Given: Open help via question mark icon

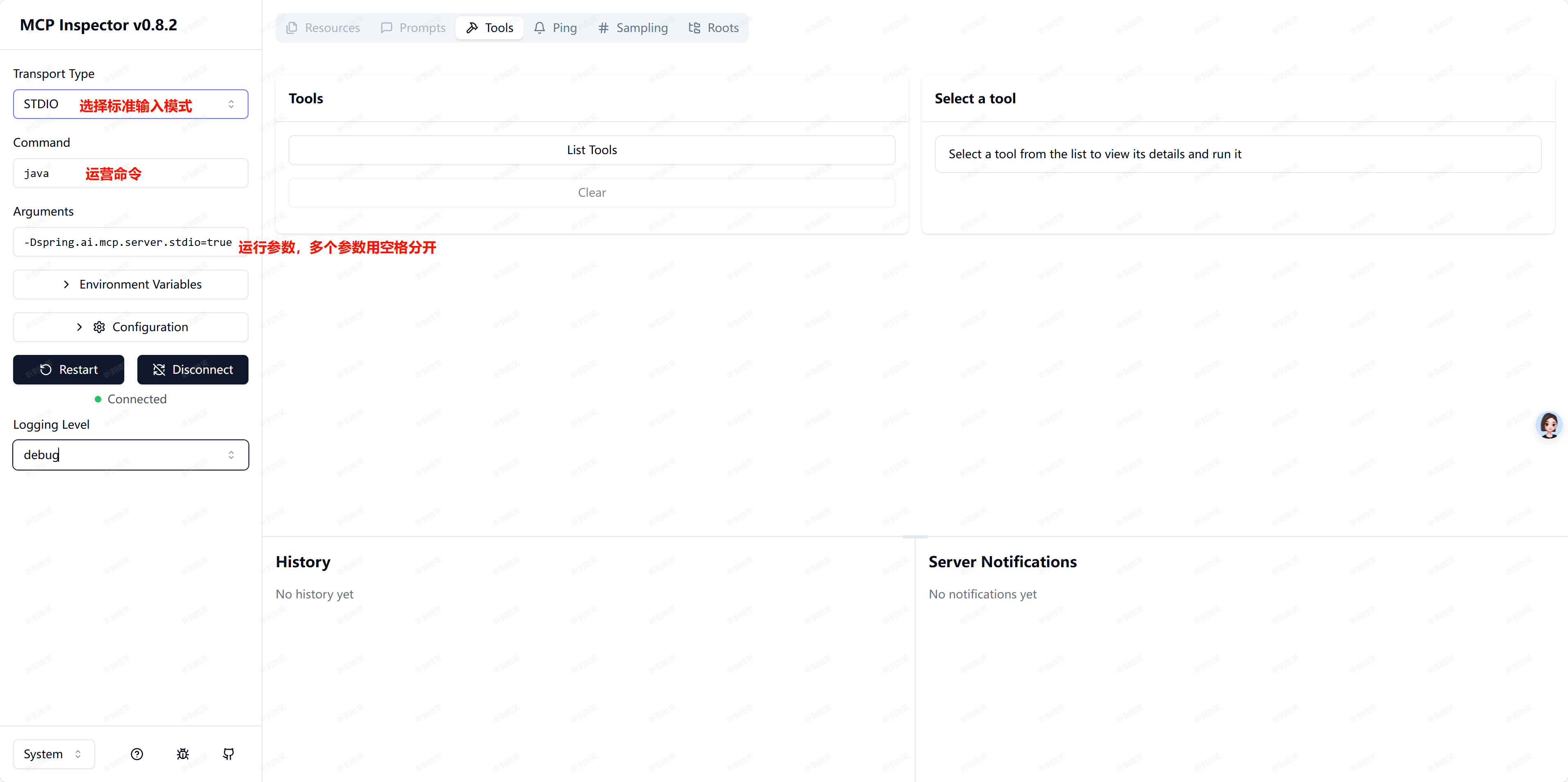Looking at the screenshot, I should [137, 754].
